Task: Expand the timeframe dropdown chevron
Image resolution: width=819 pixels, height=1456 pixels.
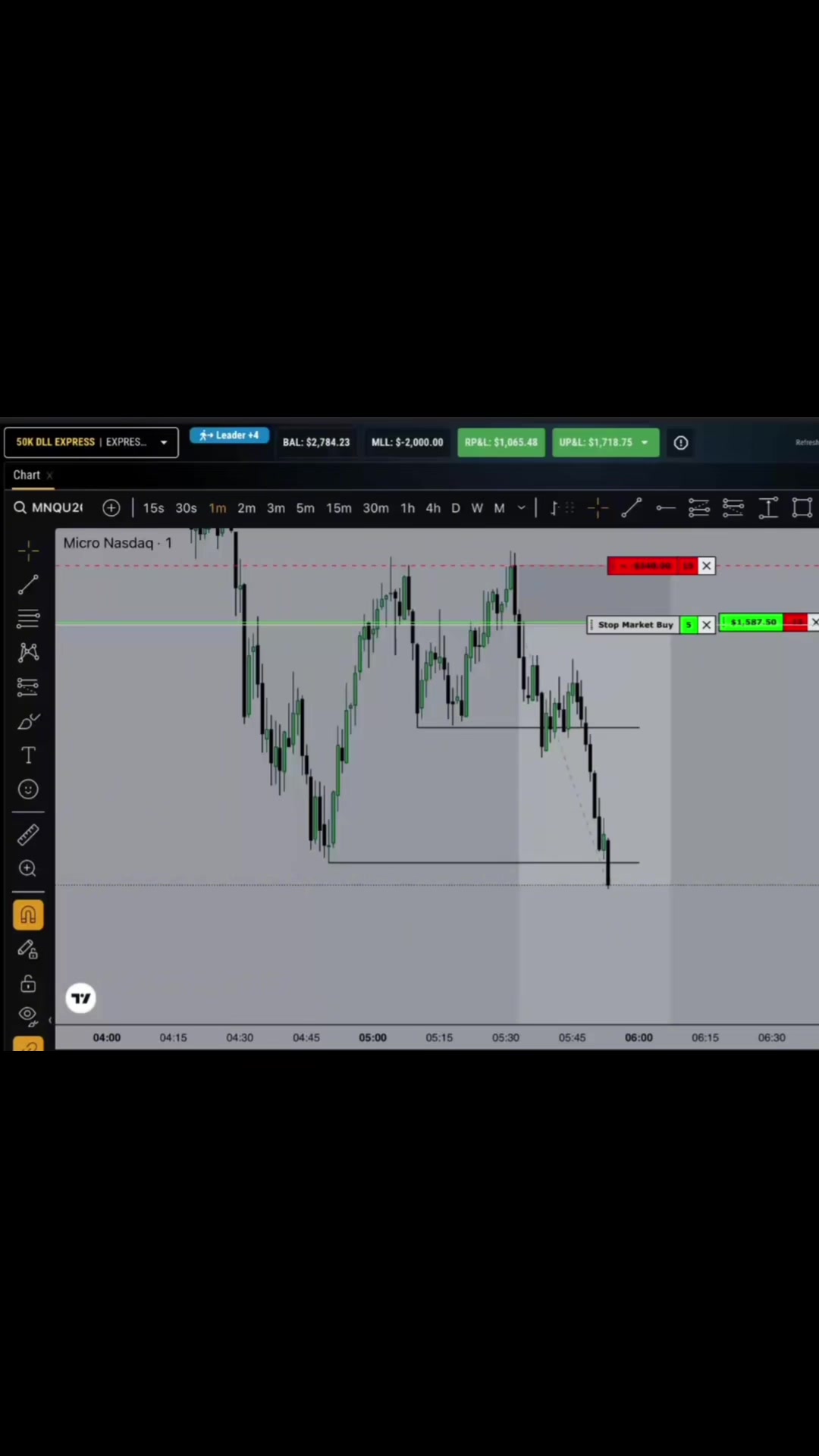Action: pyautogui.click(x=522, y=507)
